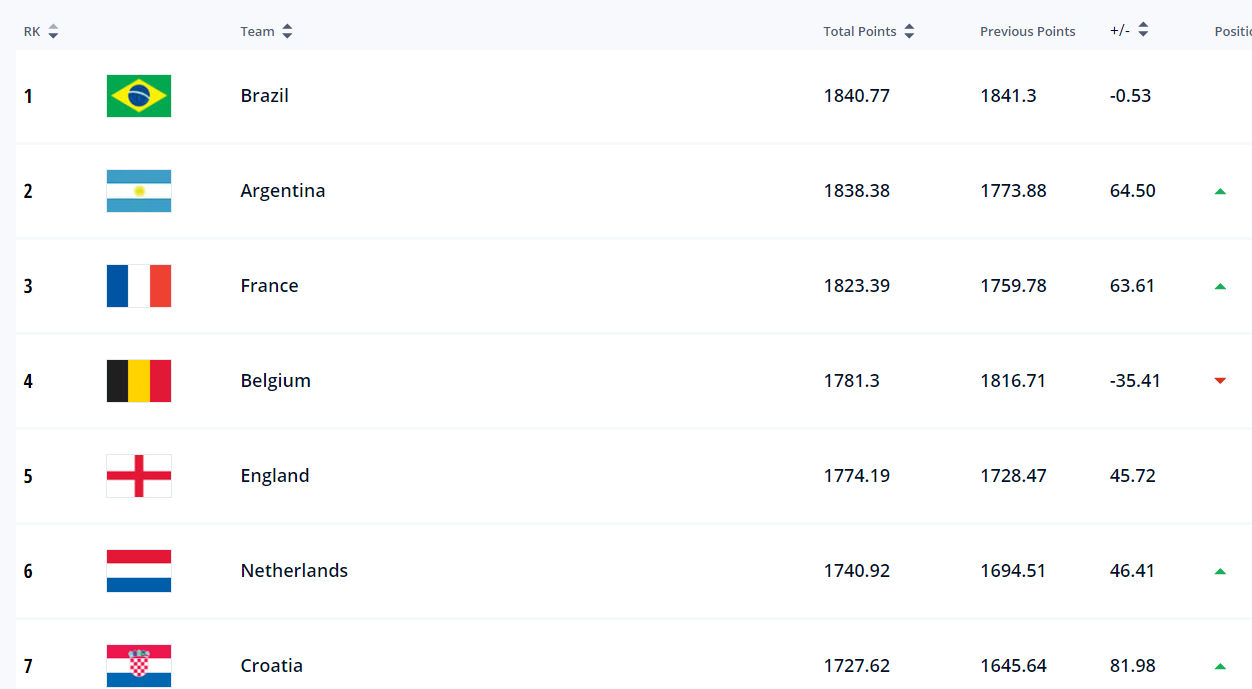Image resolution: width=1252 pixels, height=689 pixels.
Task: Click the Belgium flag icon
Action: coord(139,381)
